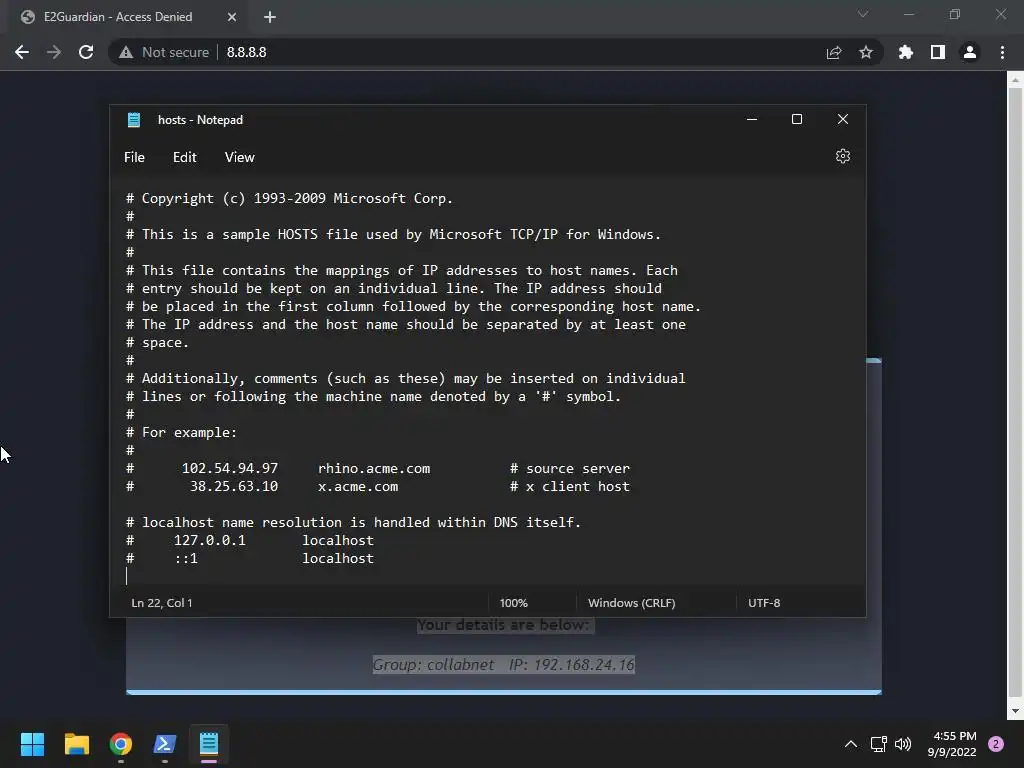Open network status tray icon
Screen dimensions: 1024x768
point(878,744)
